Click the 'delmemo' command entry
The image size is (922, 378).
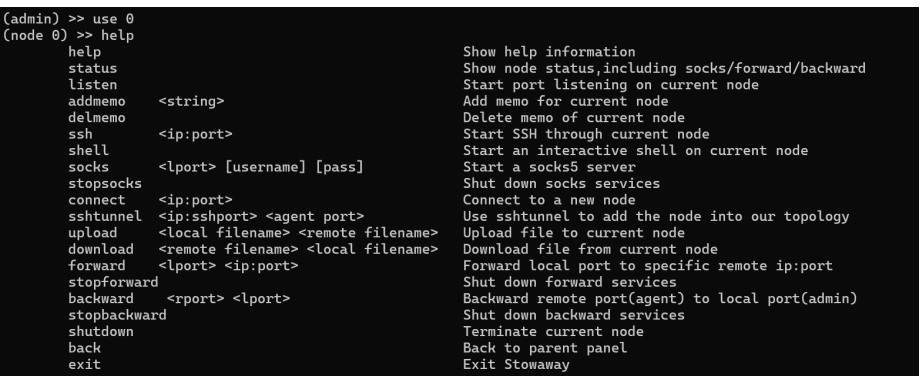tap(96, 118)
